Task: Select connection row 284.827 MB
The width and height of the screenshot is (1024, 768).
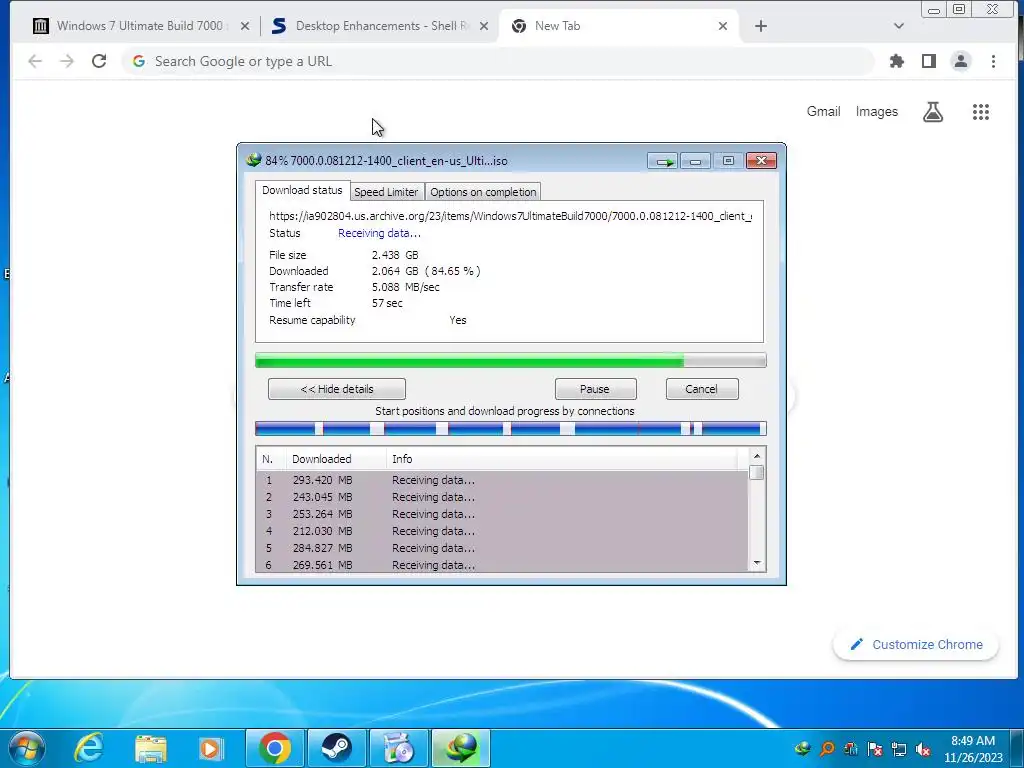Action: [x=502, y=548]
